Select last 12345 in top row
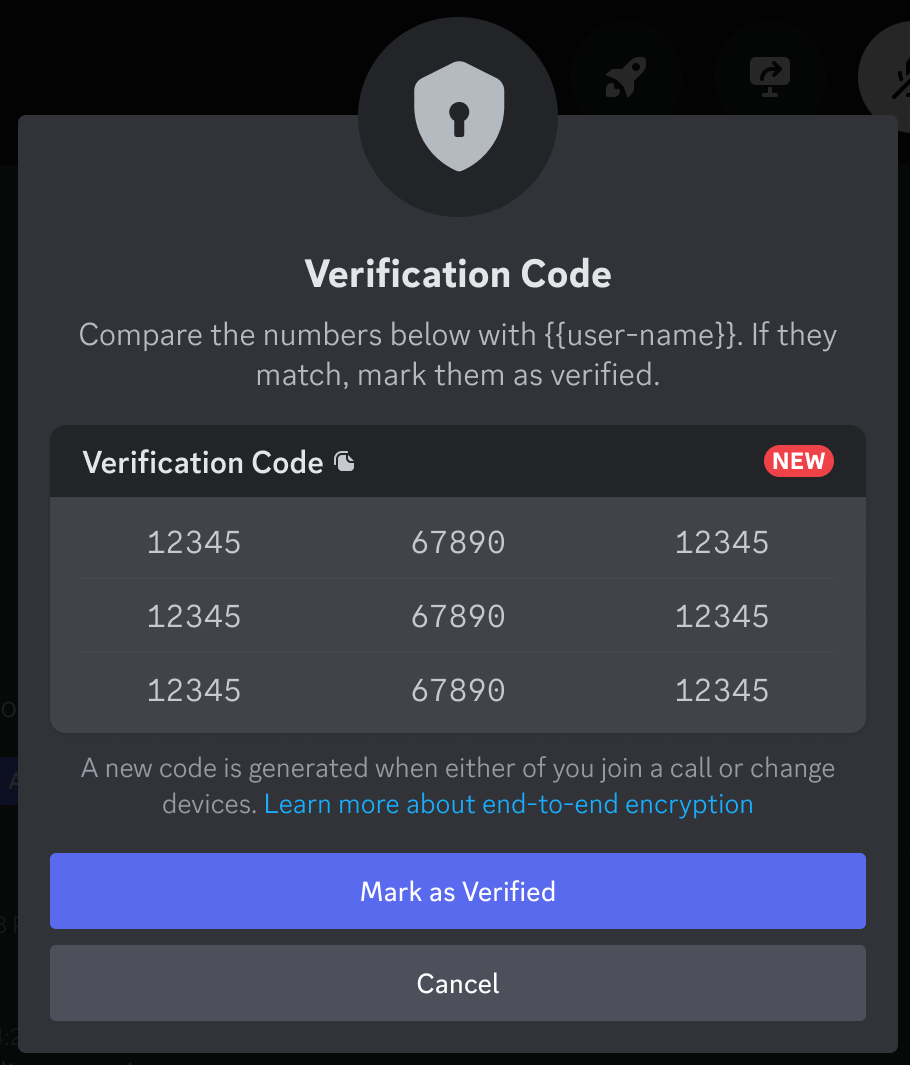This screenshot has width=910, height=1065. [x=722, y=543]
